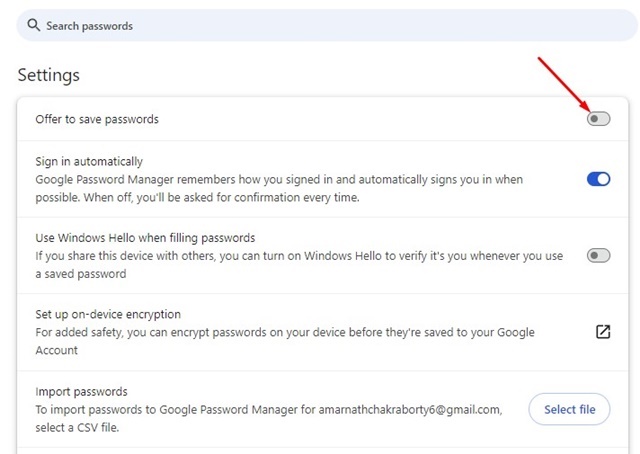The image size is (640, 454).
Task: Focus the Search passwords field
Action: 300,25
